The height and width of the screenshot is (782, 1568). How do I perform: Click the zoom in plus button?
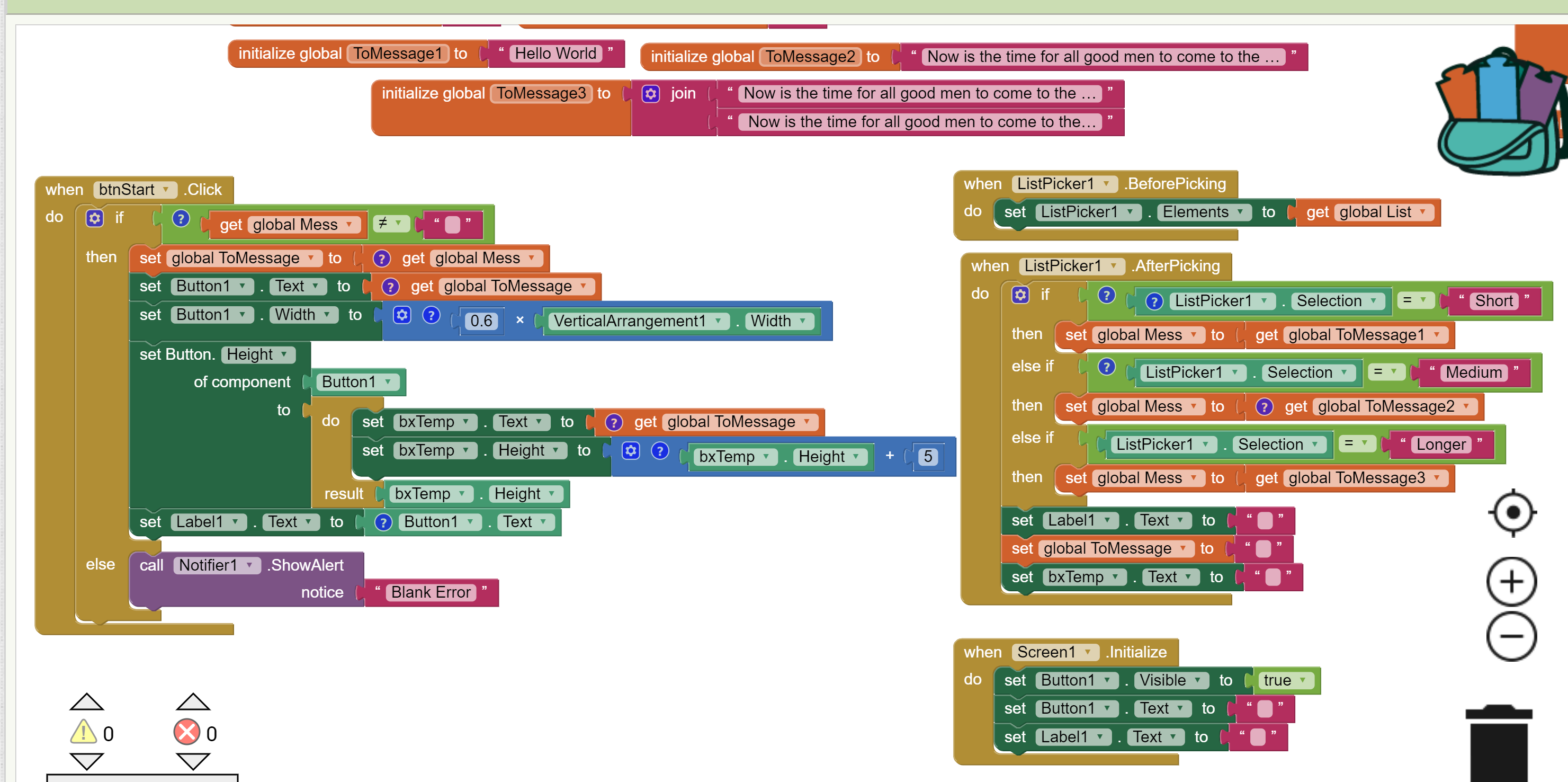click(1511, 582)
